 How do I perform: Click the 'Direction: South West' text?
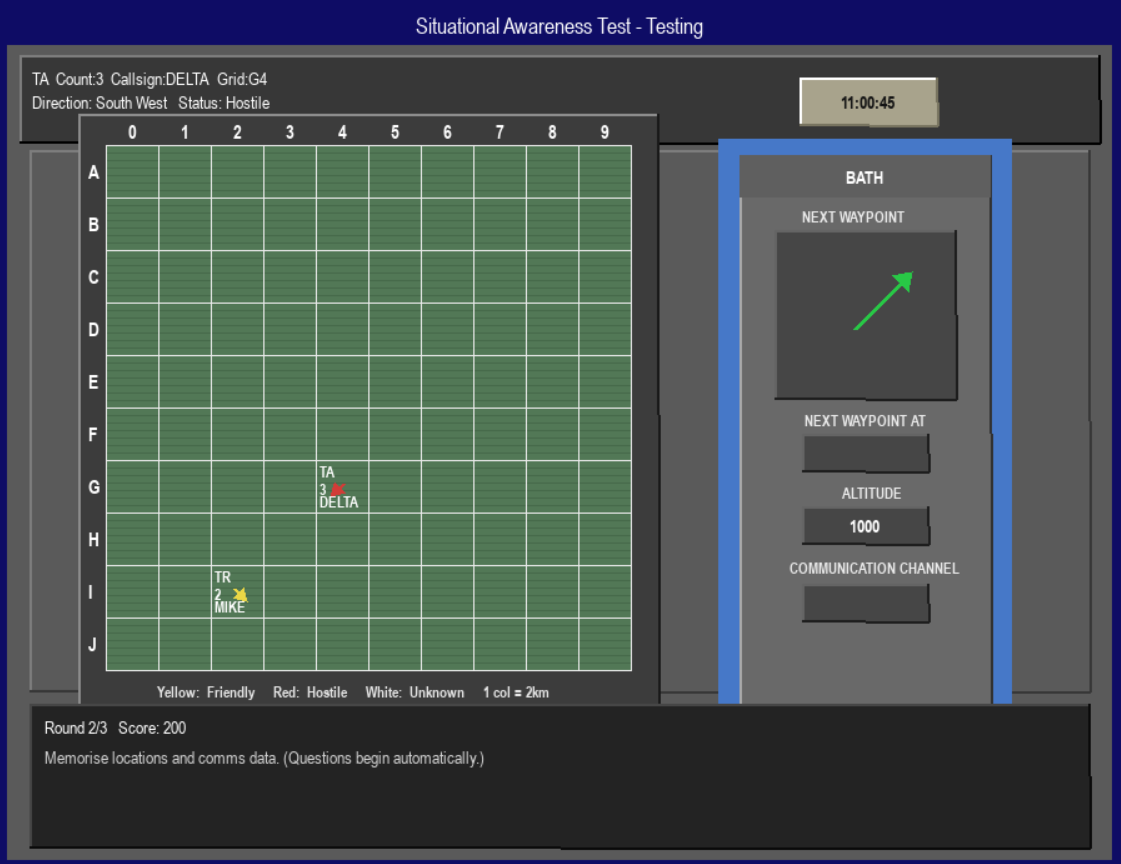(x=99, y=103)
